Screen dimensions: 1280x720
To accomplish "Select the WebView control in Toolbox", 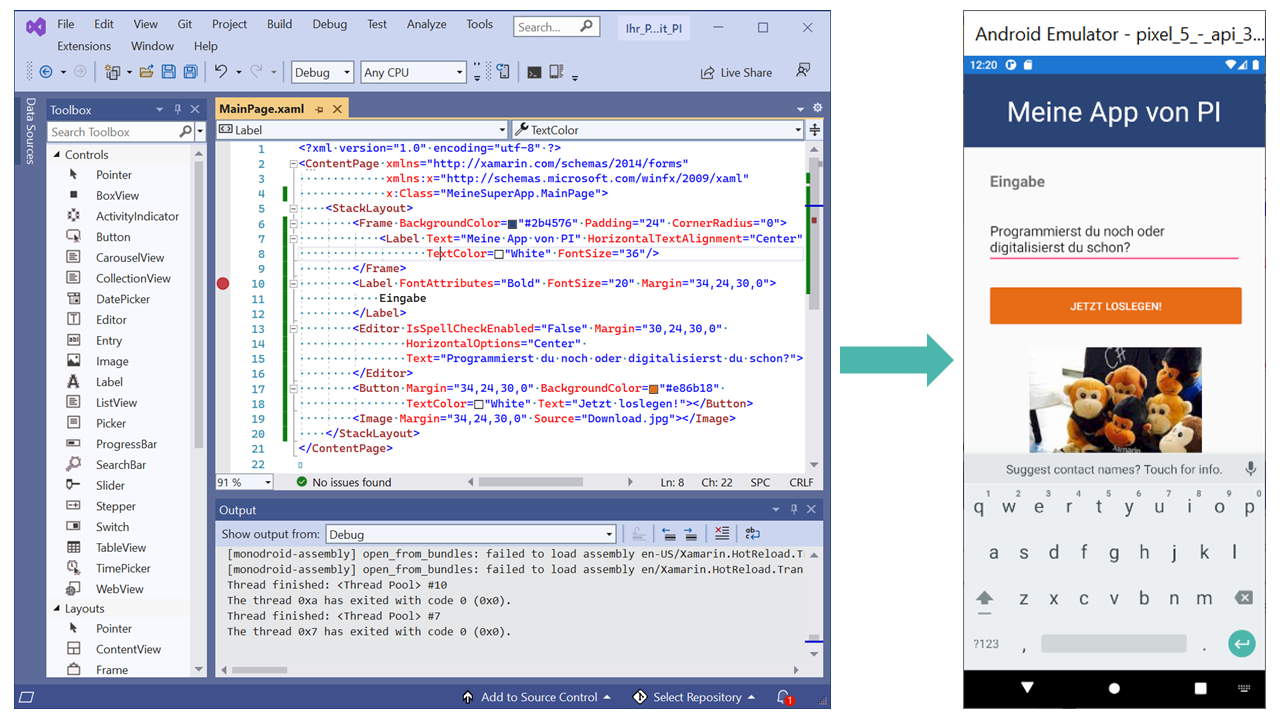I will click(120, 589).
